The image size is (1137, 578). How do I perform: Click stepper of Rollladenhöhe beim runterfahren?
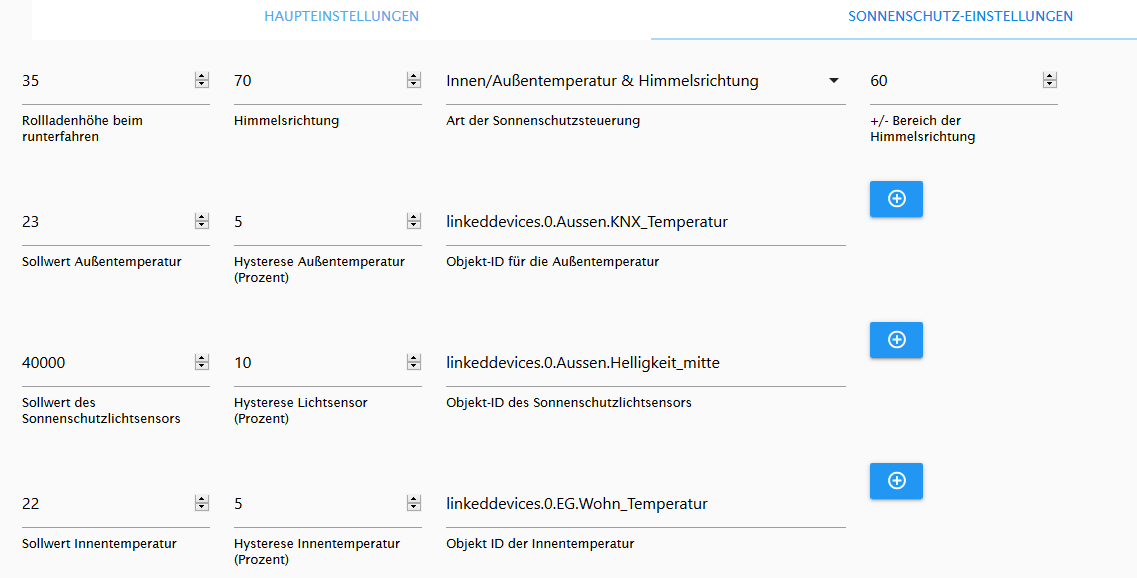202,80
